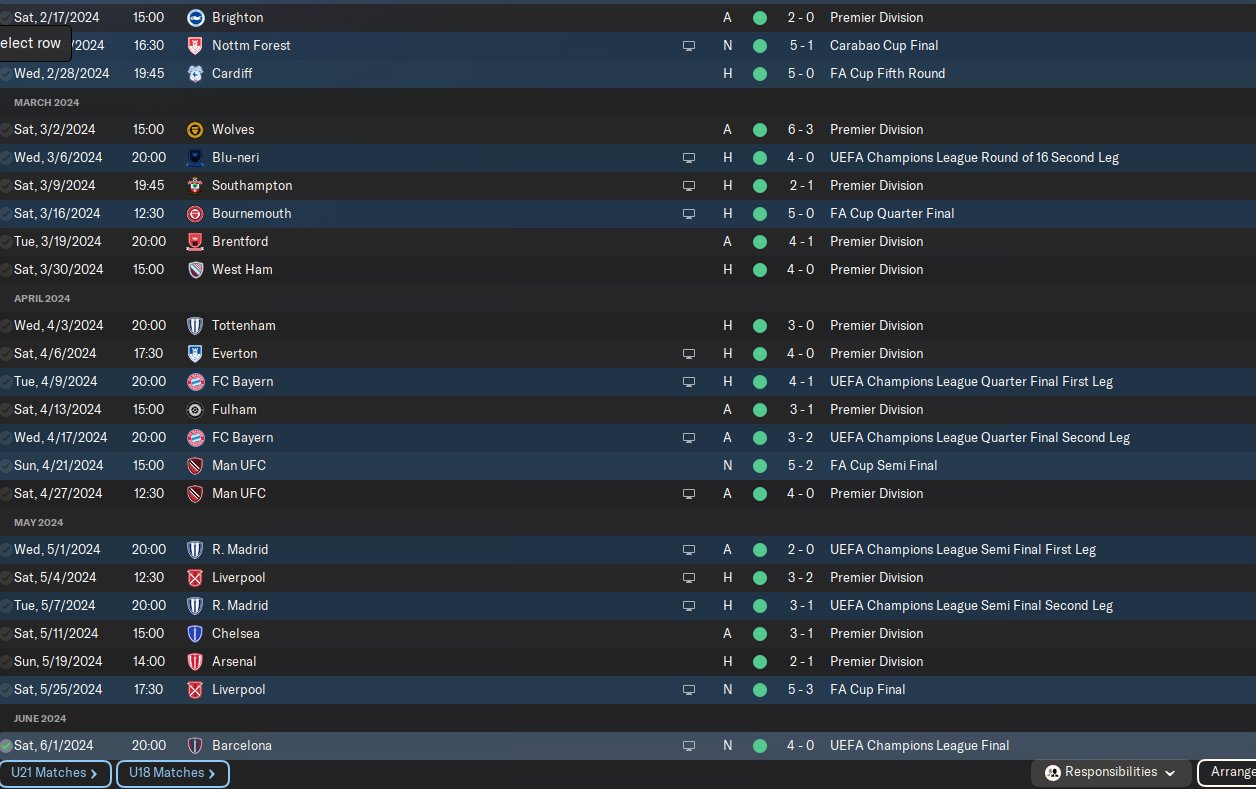Select the checkbox on Sat, 3/2/2024 row

click(6, 130)
